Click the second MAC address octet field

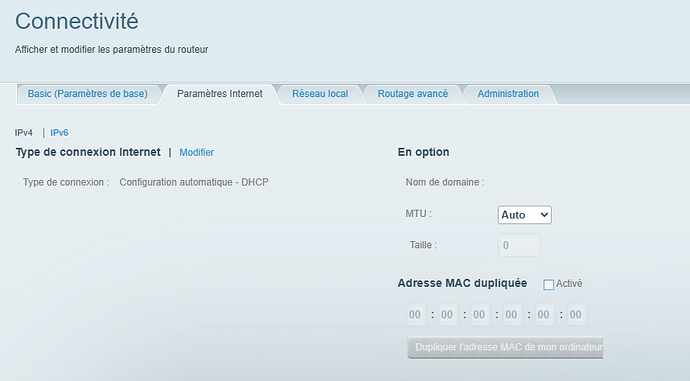(448, 314)
